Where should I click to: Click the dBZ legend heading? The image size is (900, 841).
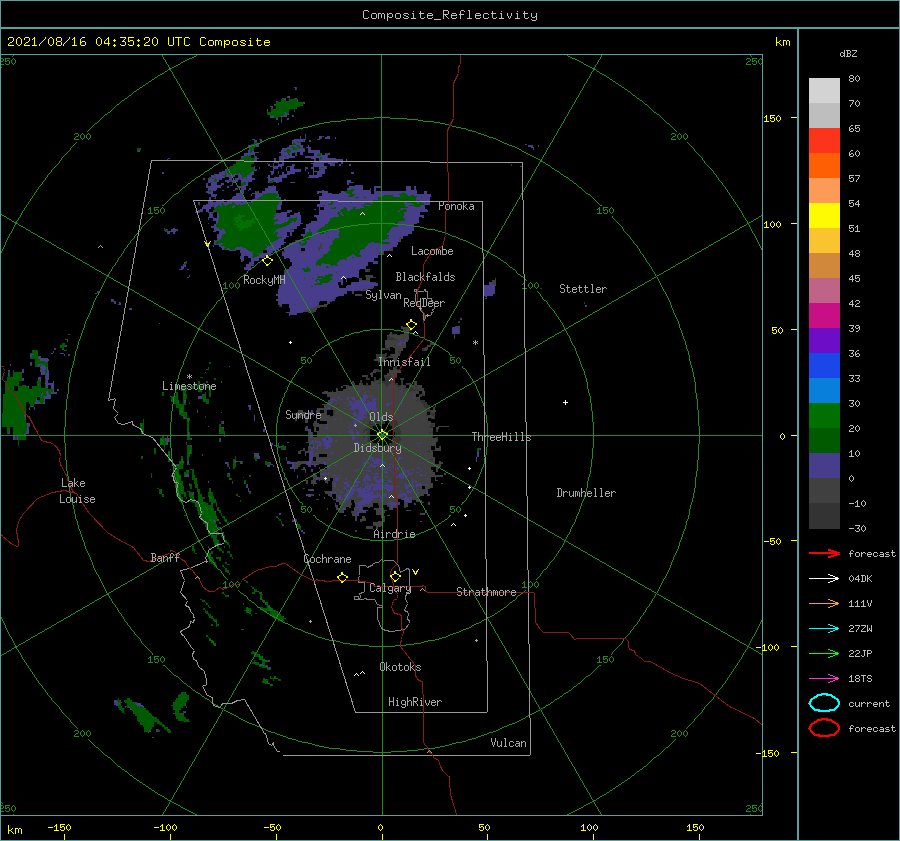tap(848, 53)
